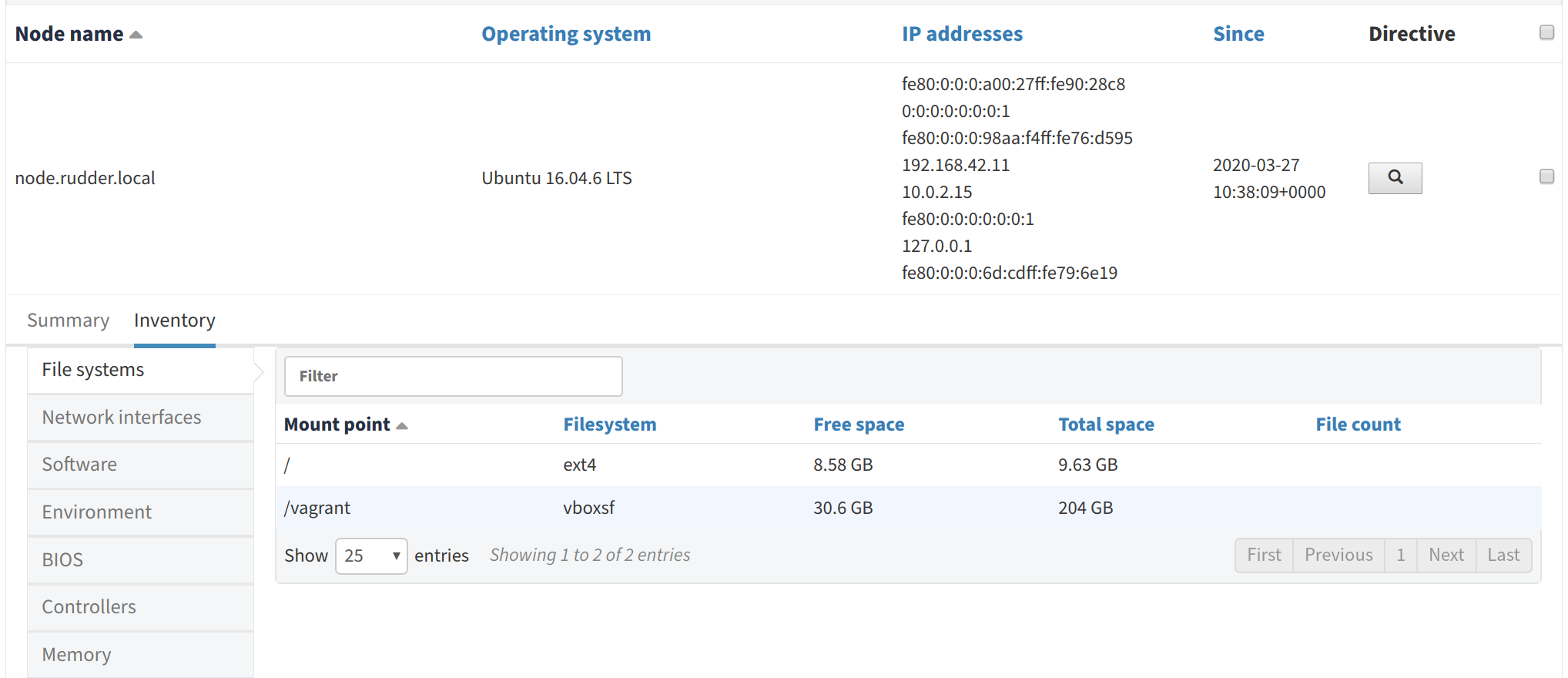Select the Controllers section
The height and width of the screenshot is (678, 1568).
click(89, 607)
